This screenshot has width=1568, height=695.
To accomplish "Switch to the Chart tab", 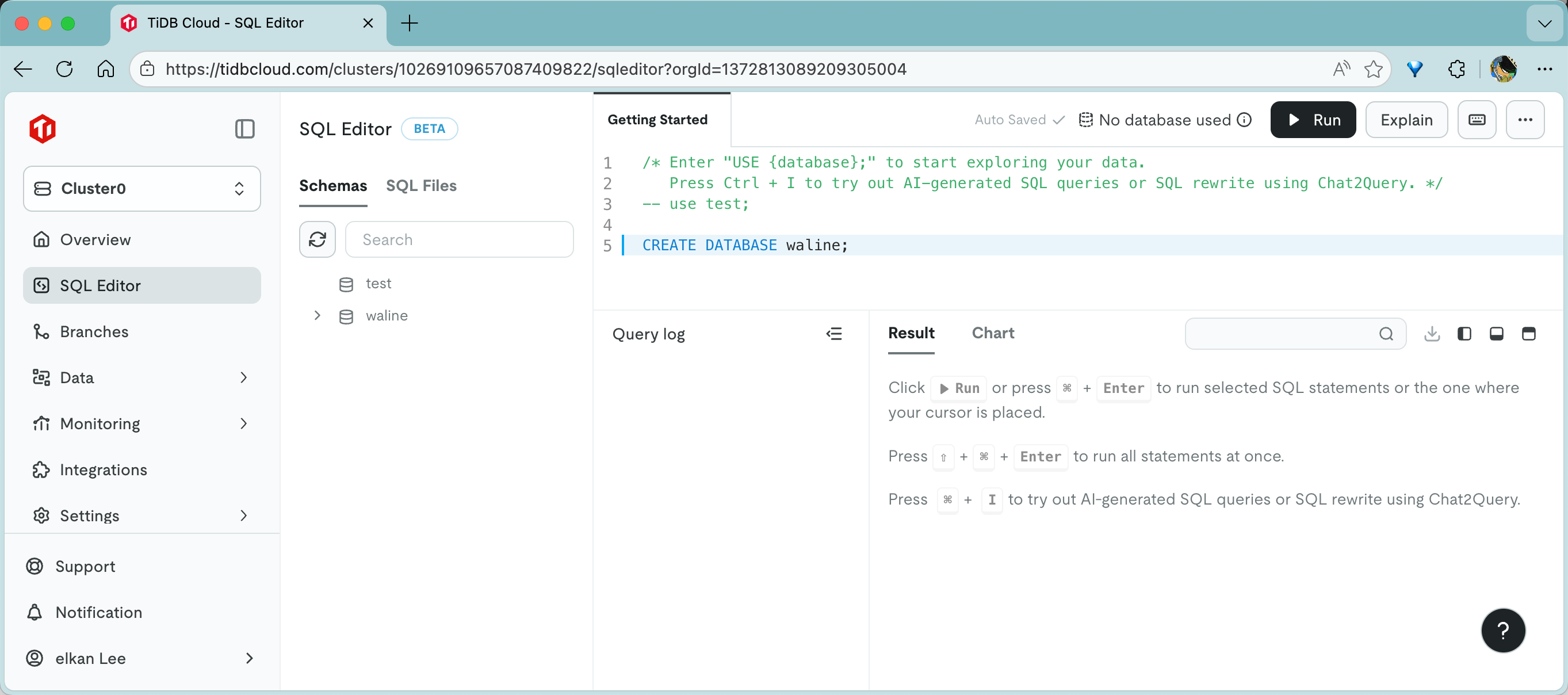I will 992,333.
